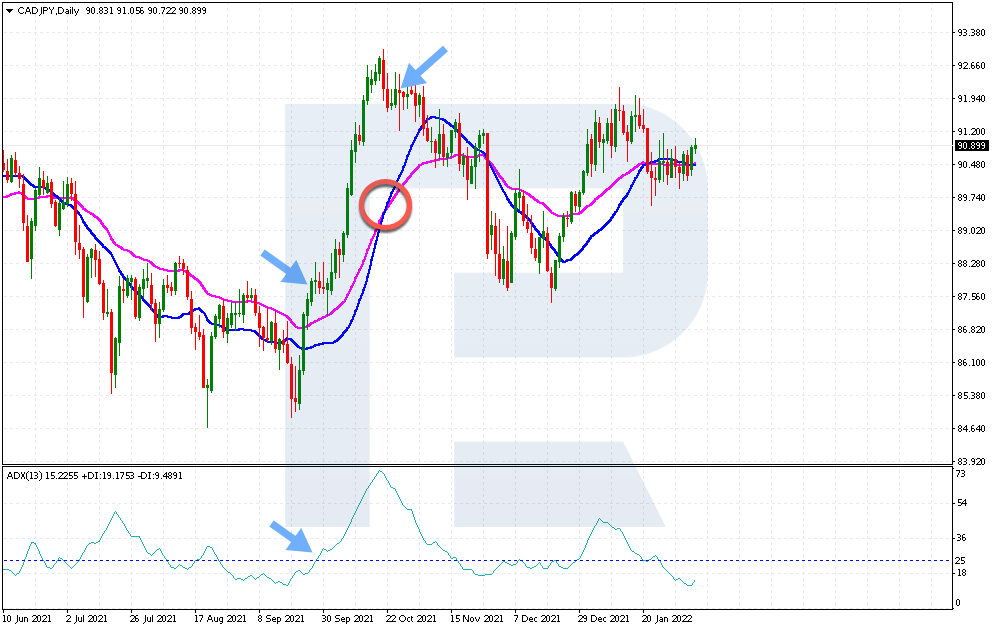Click the blue dashed ADX 25 level line
Image resolution: width=993 pixels, height=630 pixels.
coord(476,560)
